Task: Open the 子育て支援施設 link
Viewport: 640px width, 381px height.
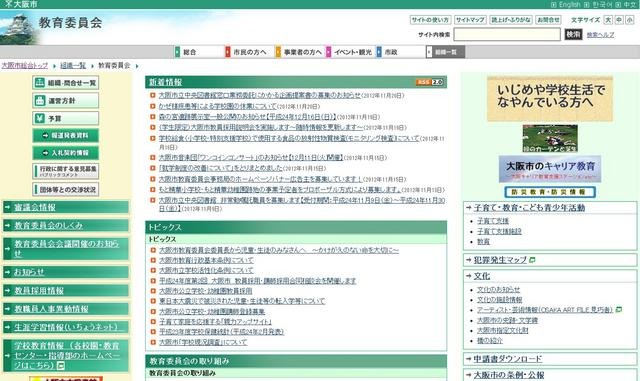Action: [x=500, y=232]
